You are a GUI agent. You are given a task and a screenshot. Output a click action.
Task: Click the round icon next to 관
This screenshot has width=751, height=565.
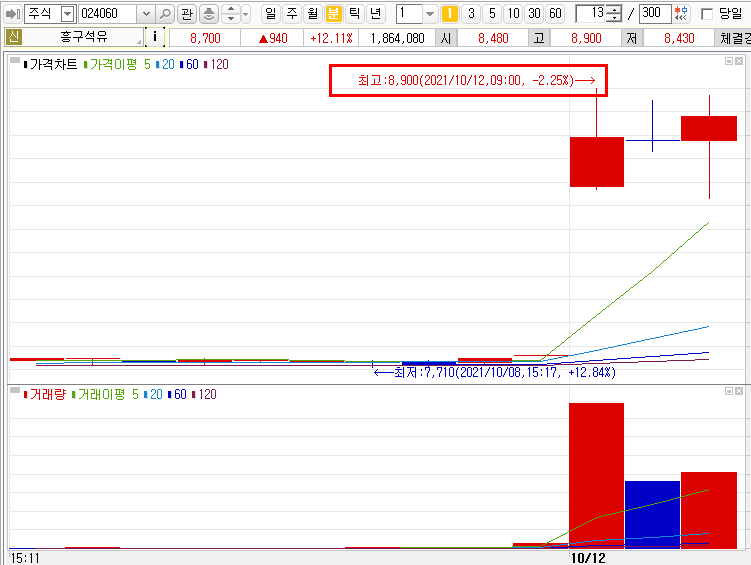point(208,14)
